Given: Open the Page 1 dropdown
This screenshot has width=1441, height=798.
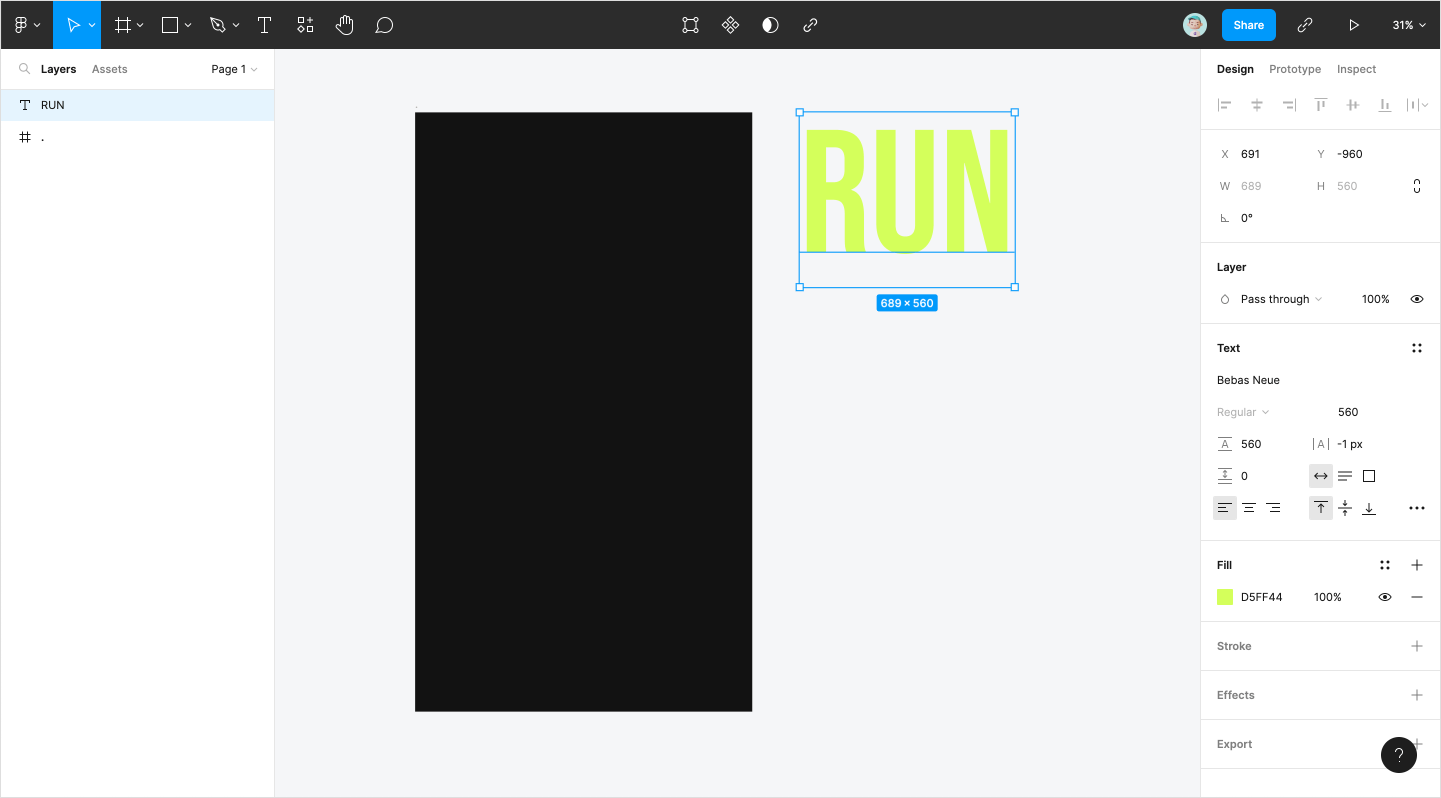Looking at the screenshot, I should [x=234, y=69].
